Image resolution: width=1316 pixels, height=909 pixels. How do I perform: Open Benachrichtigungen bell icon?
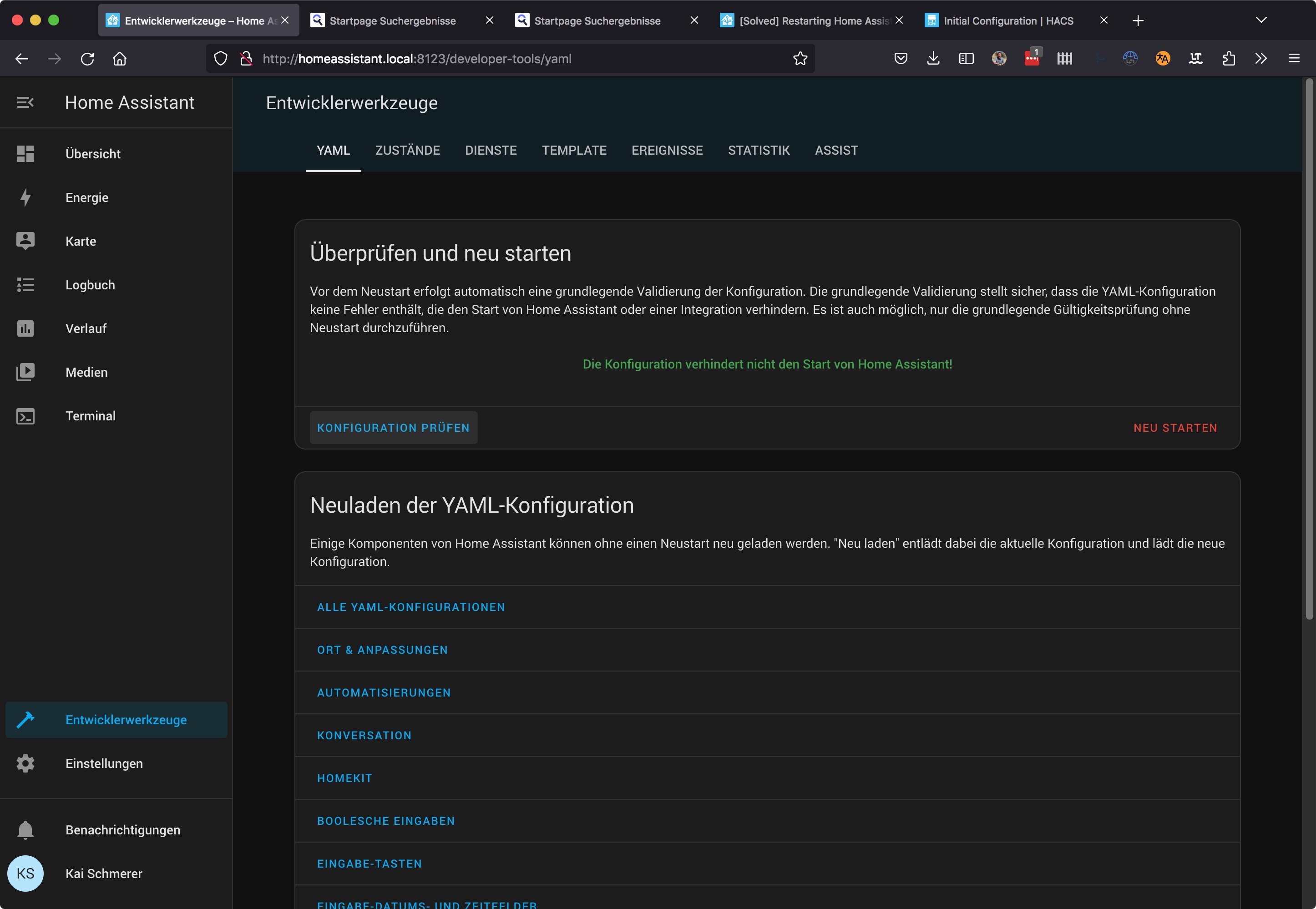click(x=25, y=830)
